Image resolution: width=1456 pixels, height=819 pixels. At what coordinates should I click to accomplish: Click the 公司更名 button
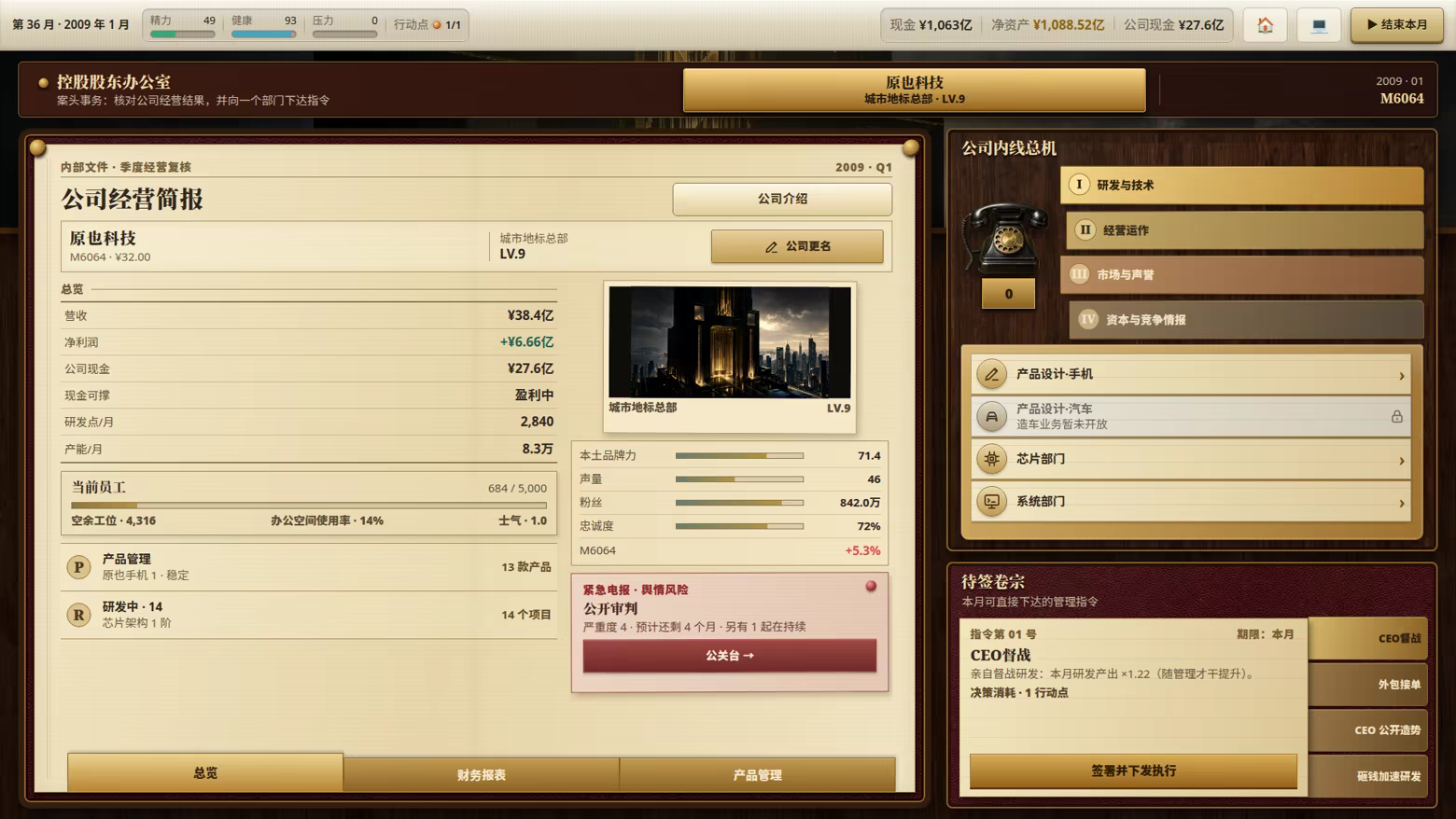(x=797, y=246)
